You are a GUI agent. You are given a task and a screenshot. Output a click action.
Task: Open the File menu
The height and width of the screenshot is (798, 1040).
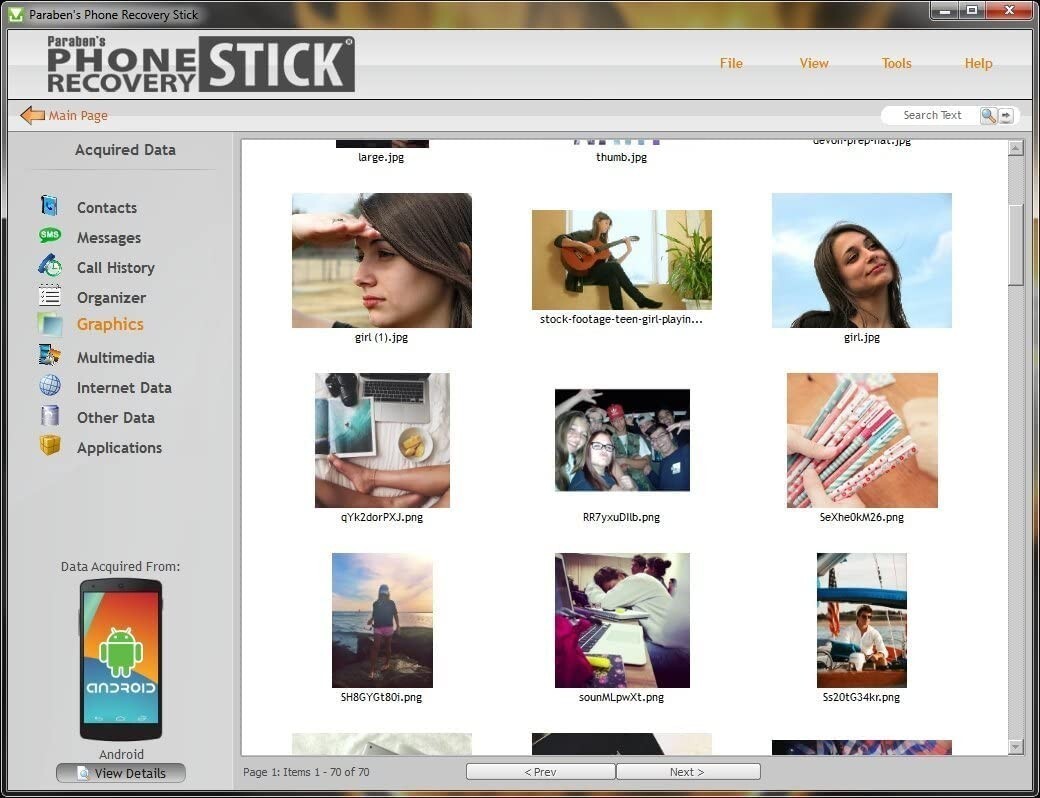(x=731, y=63)
